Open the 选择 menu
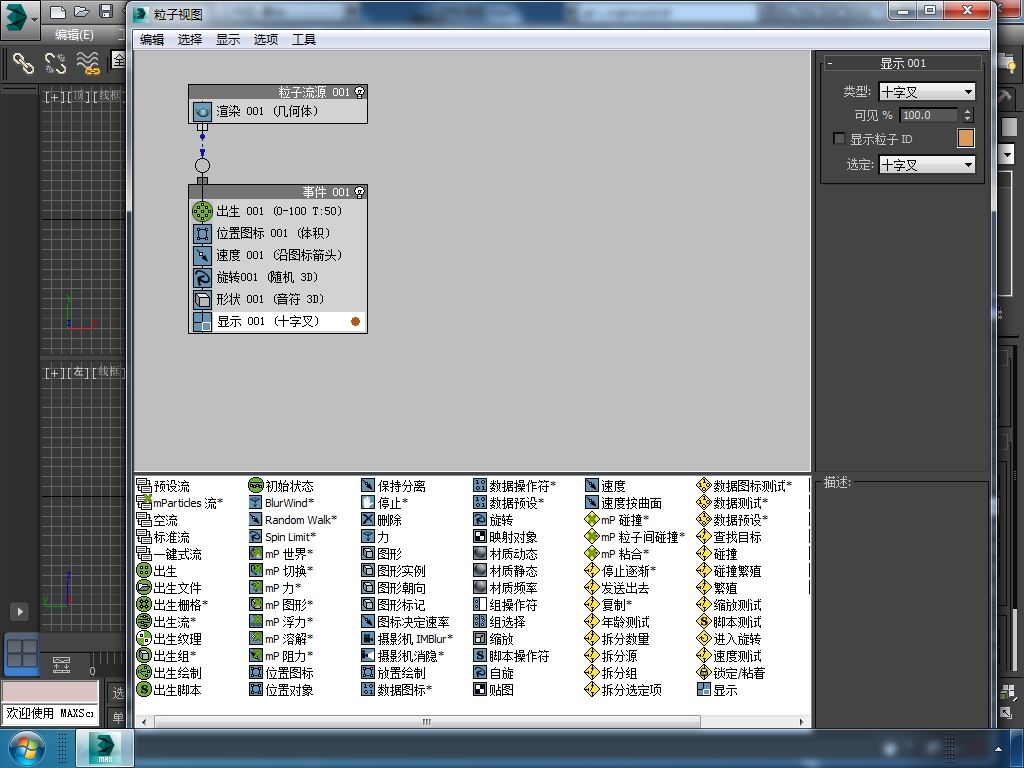Image resolution: width=1024 pixels, height=768 pixels. 189,40
